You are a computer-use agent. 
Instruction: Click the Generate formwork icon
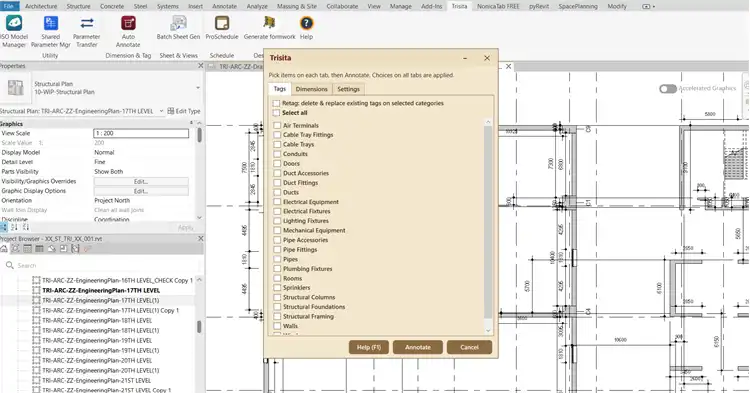pyautogui.click(x=269, y=23)
